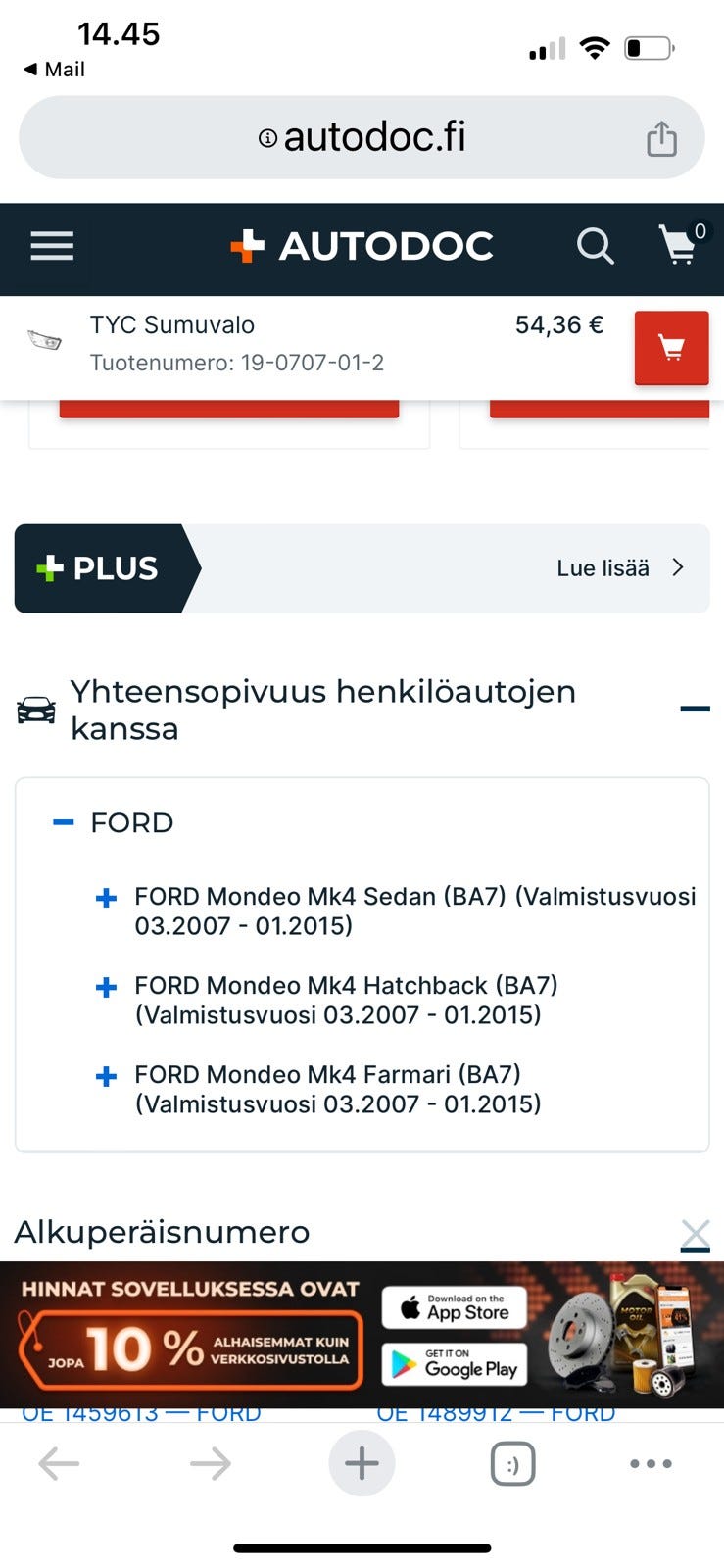This screenshot has height=1568, width=724.
Task: Expand FORD Mondeo Mk4 Farmari entry
Action: coord(107,1076)
